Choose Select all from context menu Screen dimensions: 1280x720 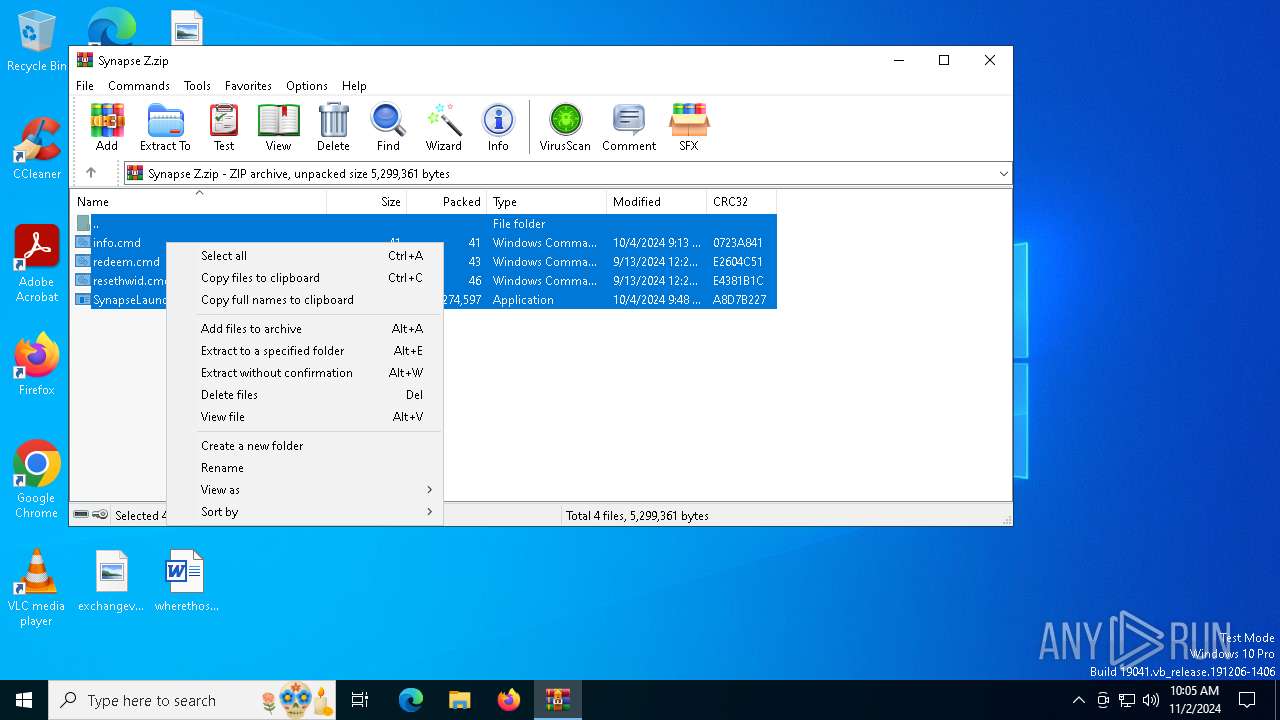point(304,256)
